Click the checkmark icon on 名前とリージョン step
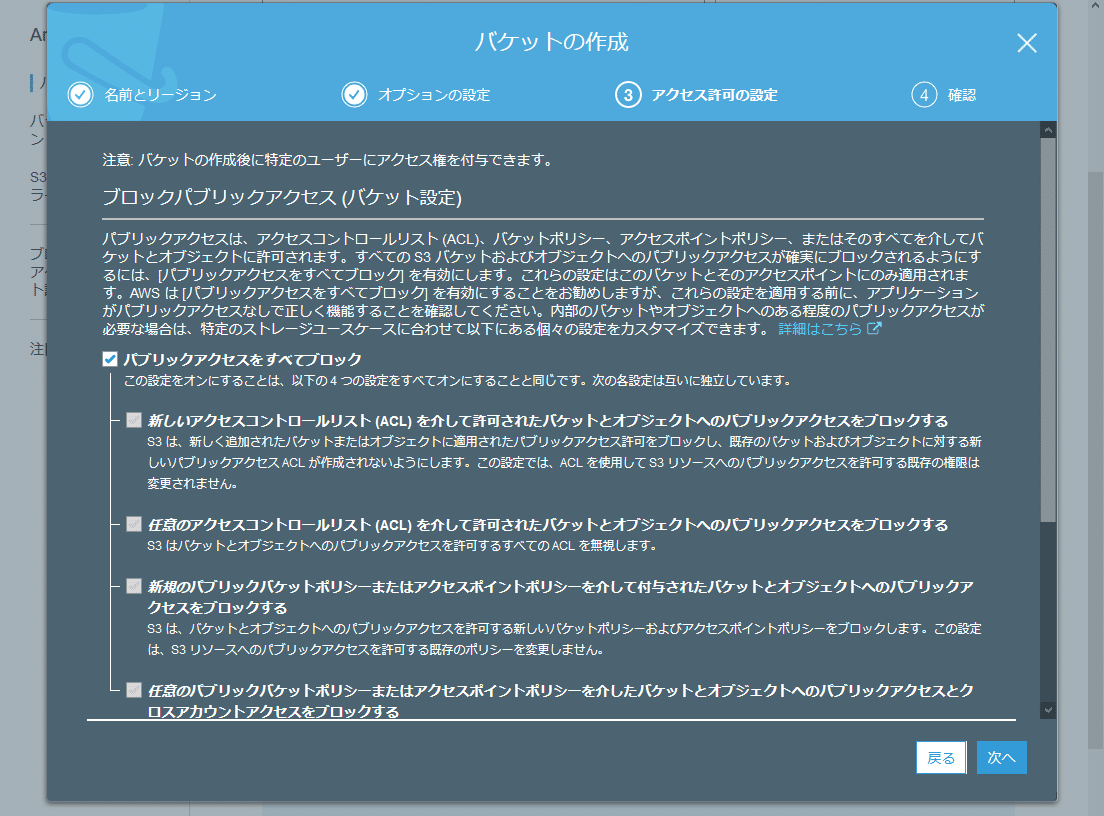This screenshot has width=1104, height=816. point(78,94)
